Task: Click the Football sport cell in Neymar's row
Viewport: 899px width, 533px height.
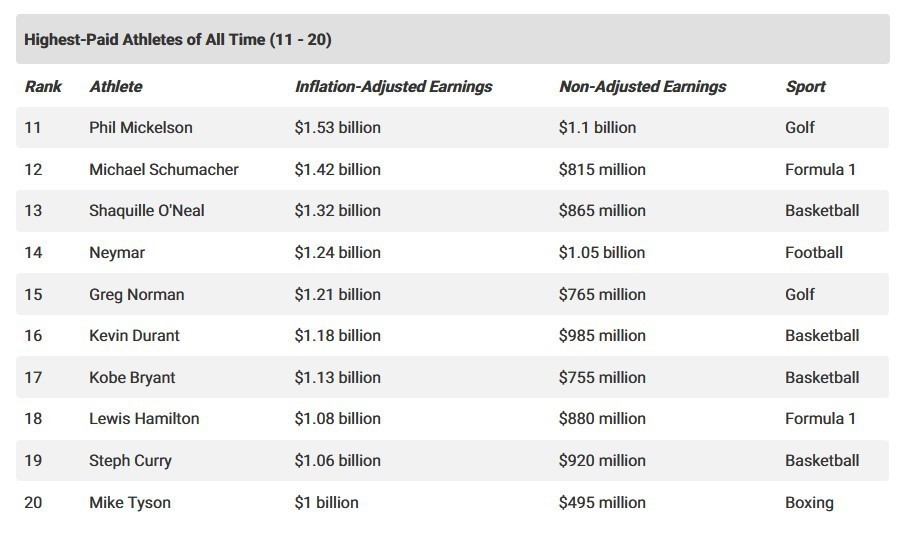Action: point(814,253)
